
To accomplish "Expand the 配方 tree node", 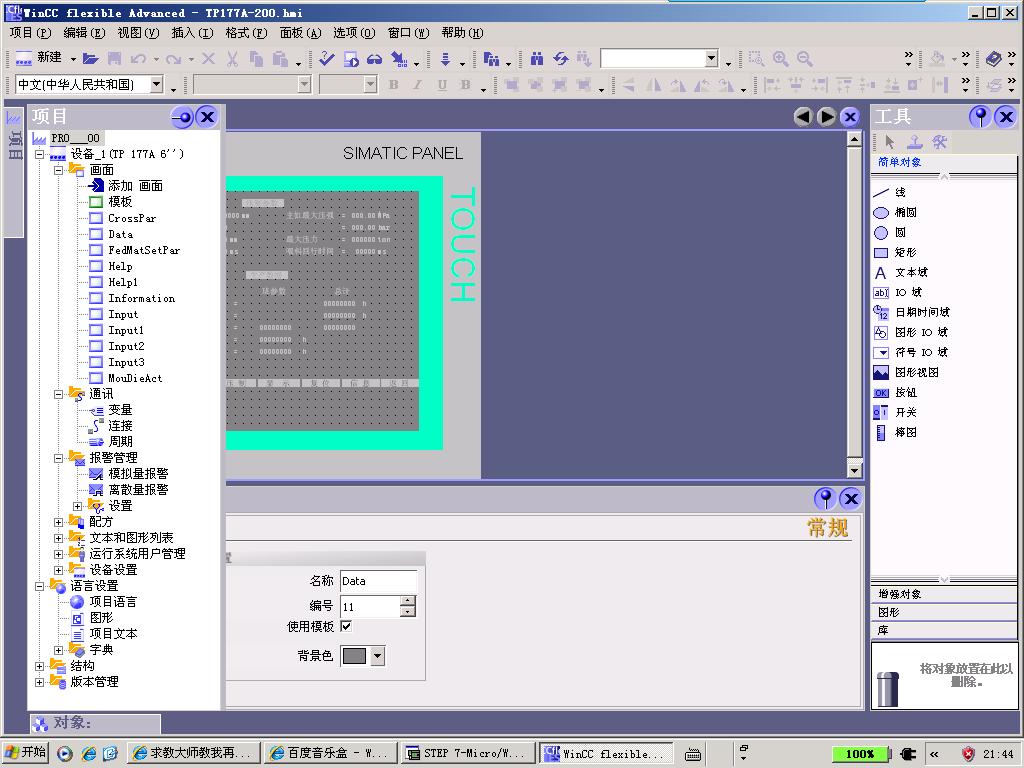I will (59, 522).
